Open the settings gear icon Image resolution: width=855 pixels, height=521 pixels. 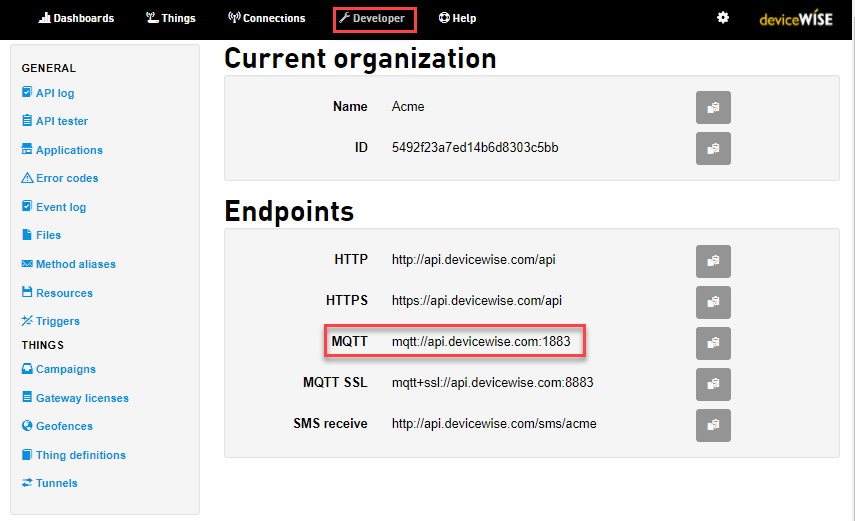click(x=723, y=18)
